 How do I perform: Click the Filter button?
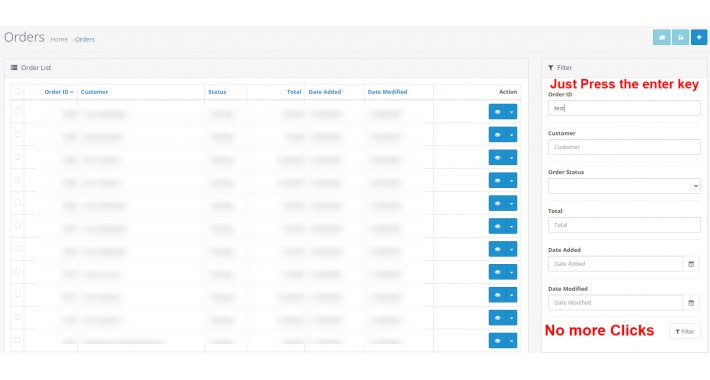[x=685, y=332]
